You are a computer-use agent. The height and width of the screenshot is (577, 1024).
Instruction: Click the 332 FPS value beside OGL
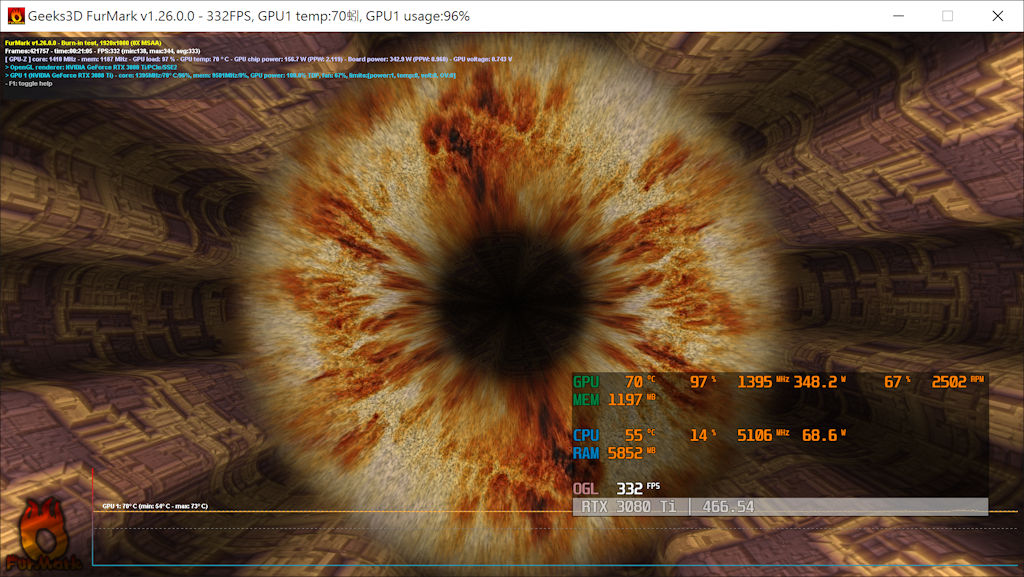pyautogui.click(x=638, y=488)
